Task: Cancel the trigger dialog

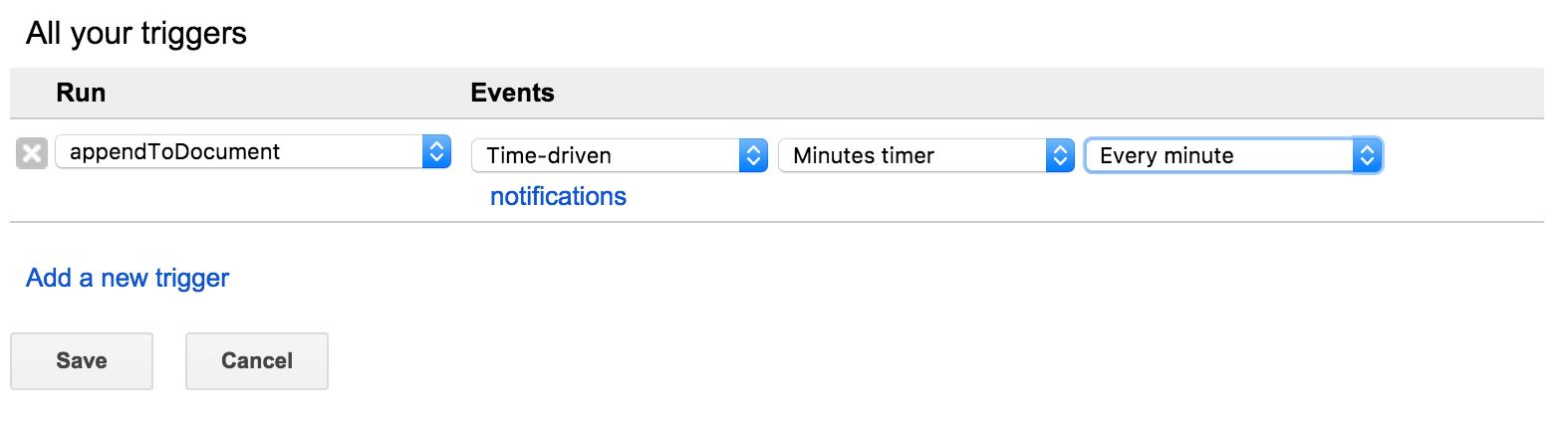Action: click(x=257, y=360)
